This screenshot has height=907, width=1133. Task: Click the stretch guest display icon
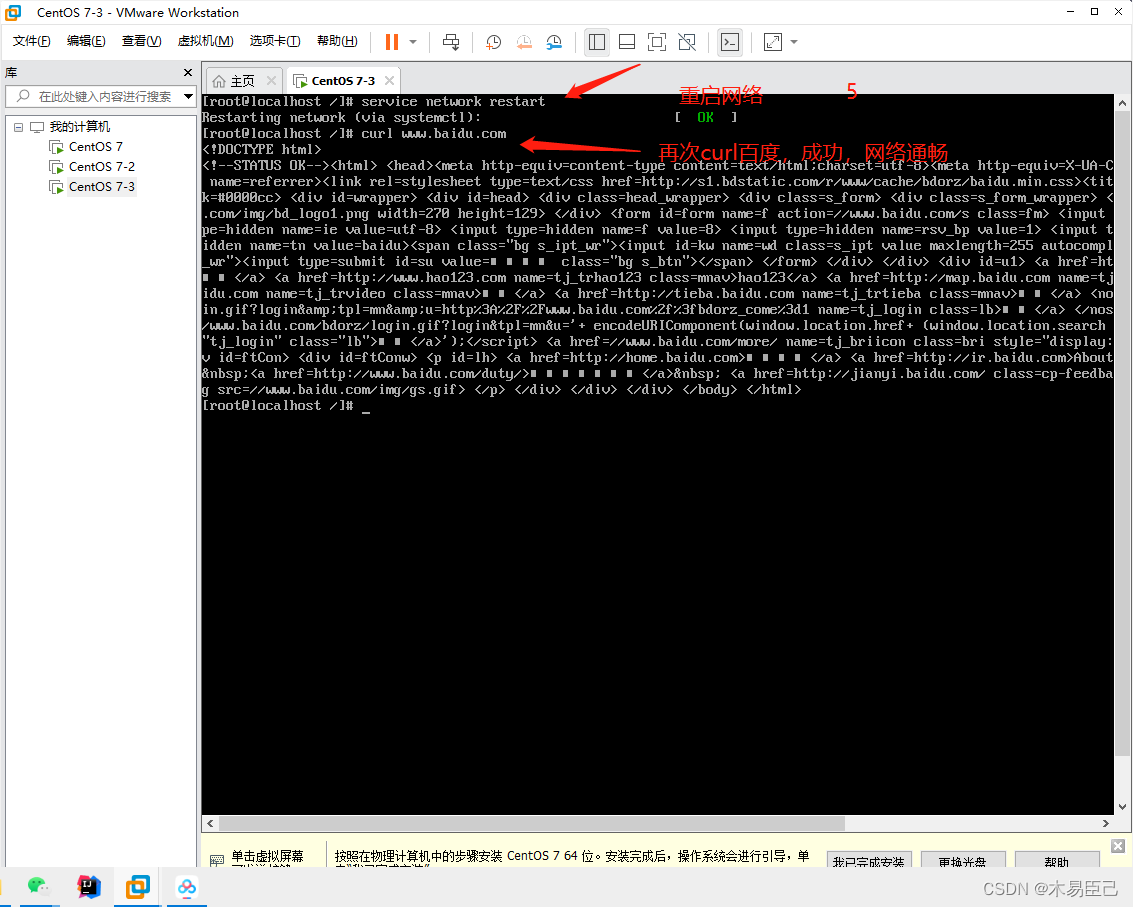click(x=772, y=42)
